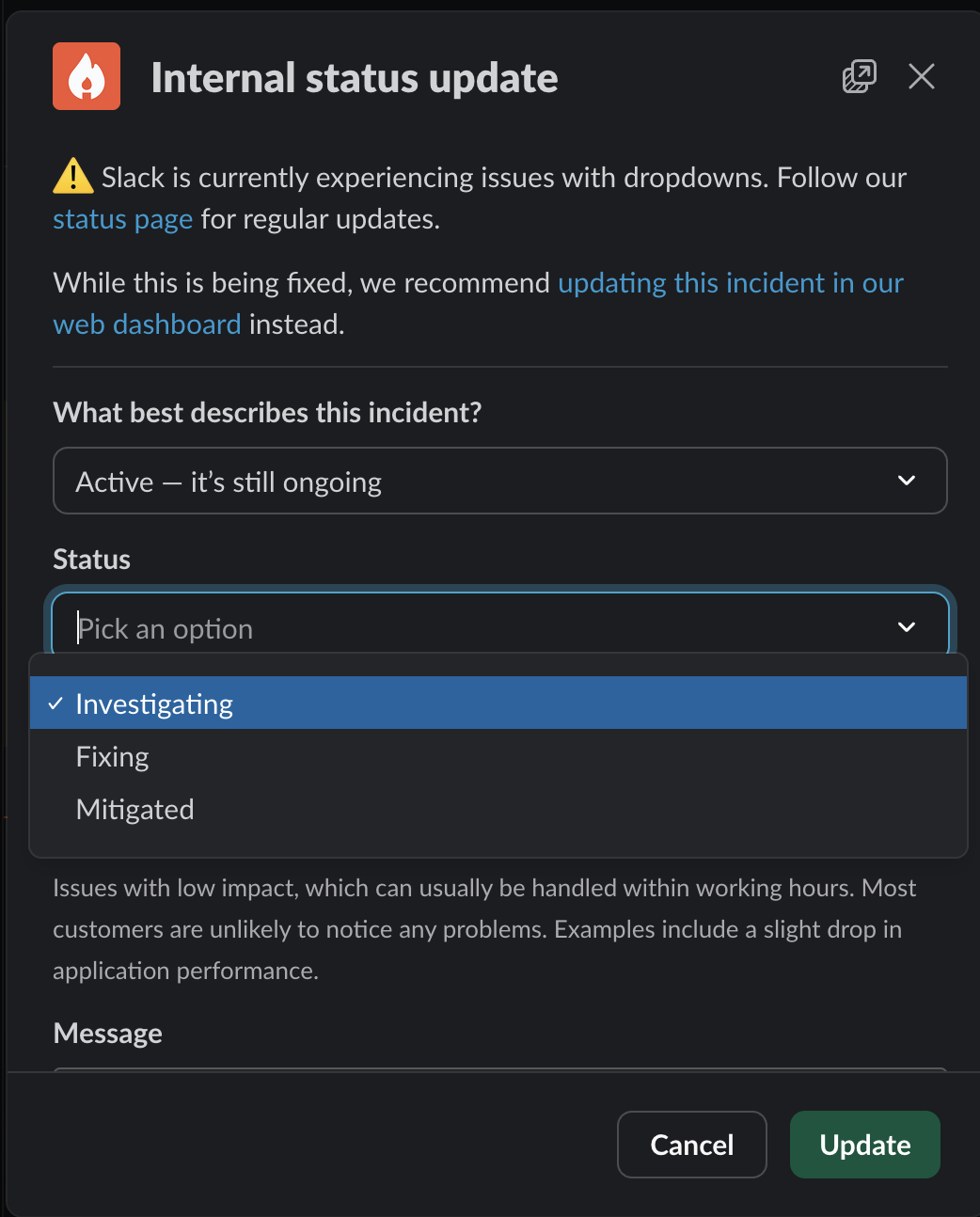This screenshot has width=980, height=1217.
Task: Submit with the green Update button
Action: (864, 1145)
